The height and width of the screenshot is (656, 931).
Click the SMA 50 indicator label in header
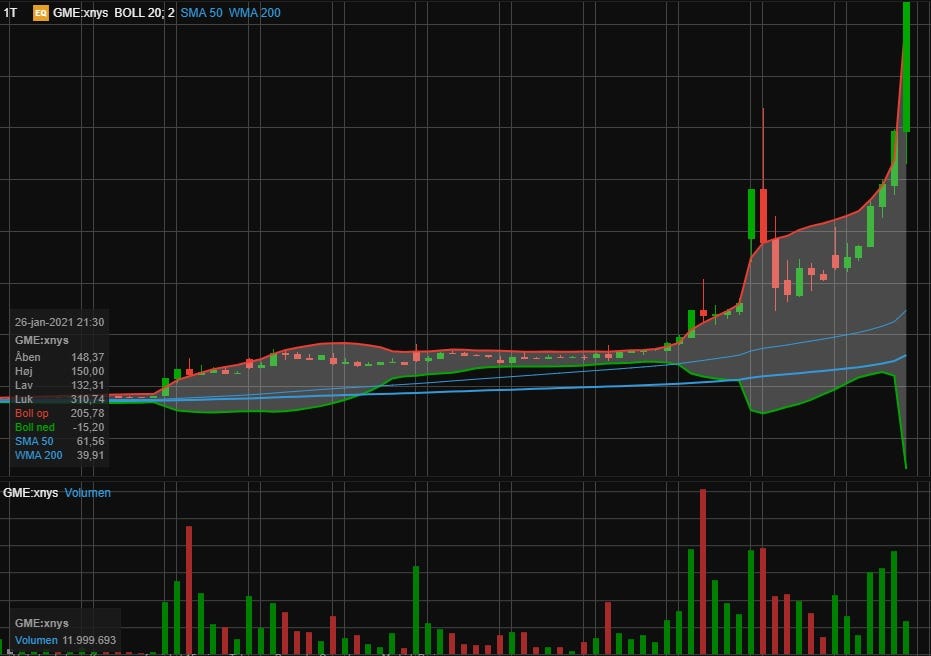point(201,12)
